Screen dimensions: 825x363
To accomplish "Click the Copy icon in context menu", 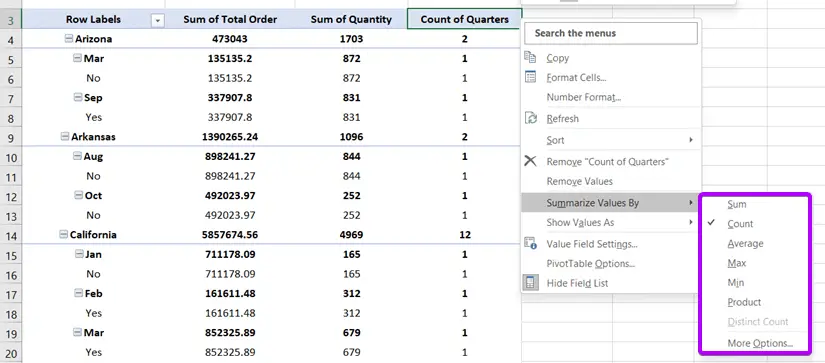I will coord(530,57).
